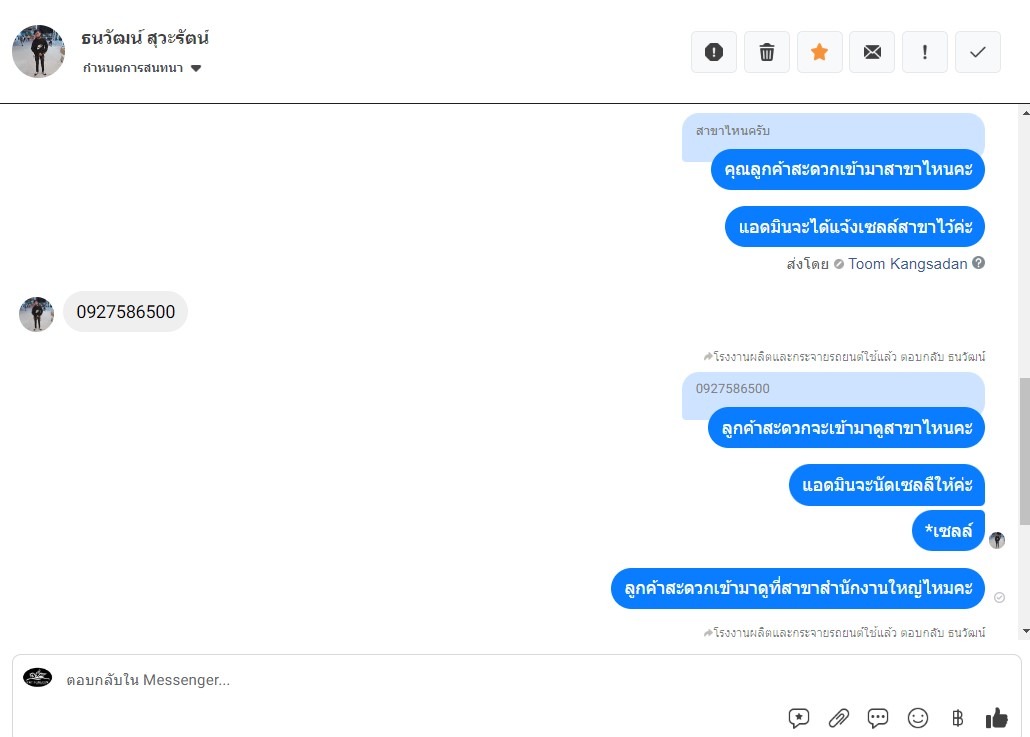Mark conversation done with checkmark button
Viewport: 1030px width, 737px height.
977,52
